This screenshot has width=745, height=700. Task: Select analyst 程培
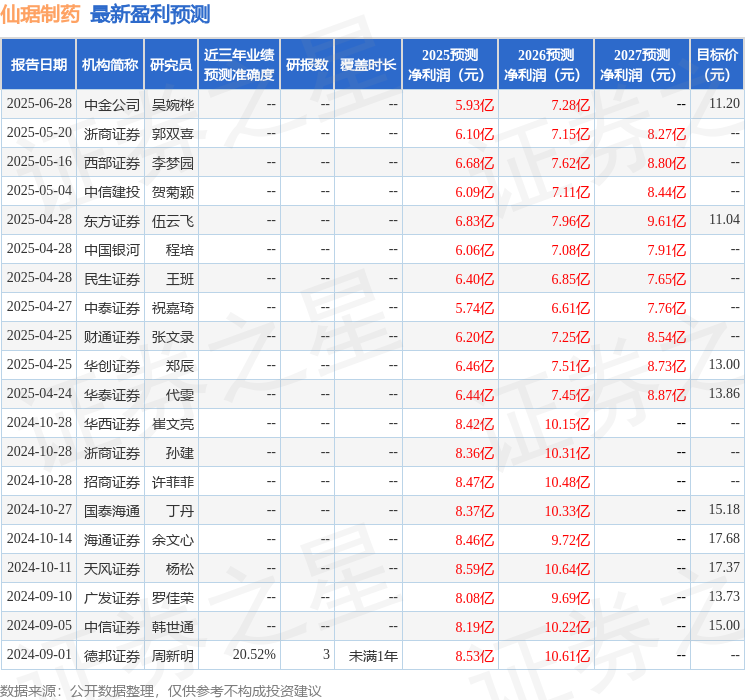[180, 250]
